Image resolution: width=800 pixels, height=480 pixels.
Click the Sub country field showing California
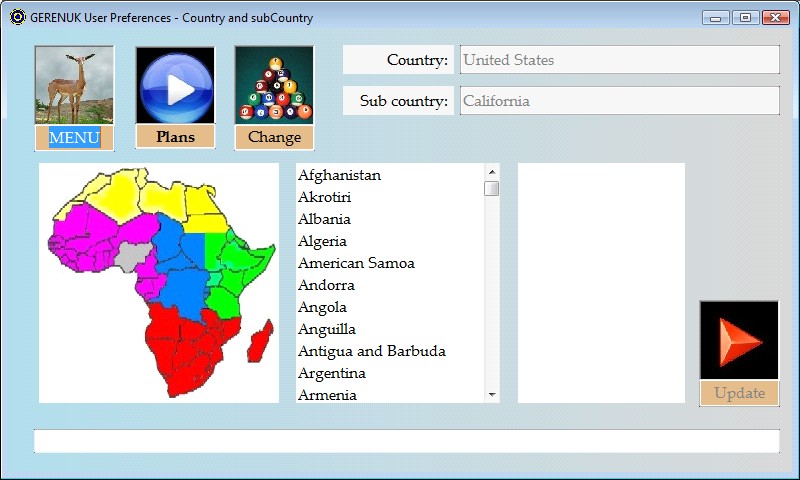(619, 101)
